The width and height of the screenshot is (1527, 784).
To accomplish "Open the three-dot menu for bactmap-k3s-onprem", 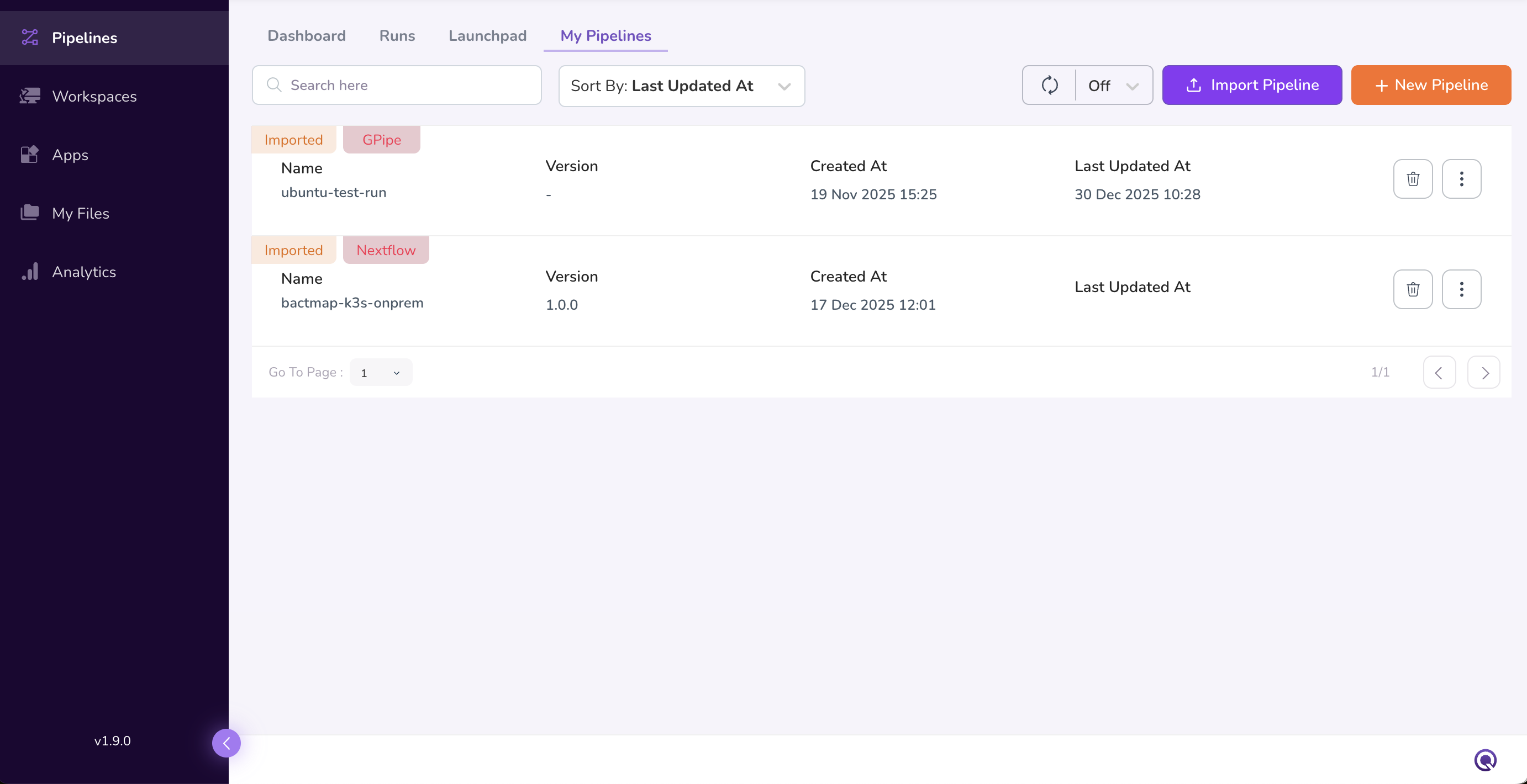I will click(1461, 289).
